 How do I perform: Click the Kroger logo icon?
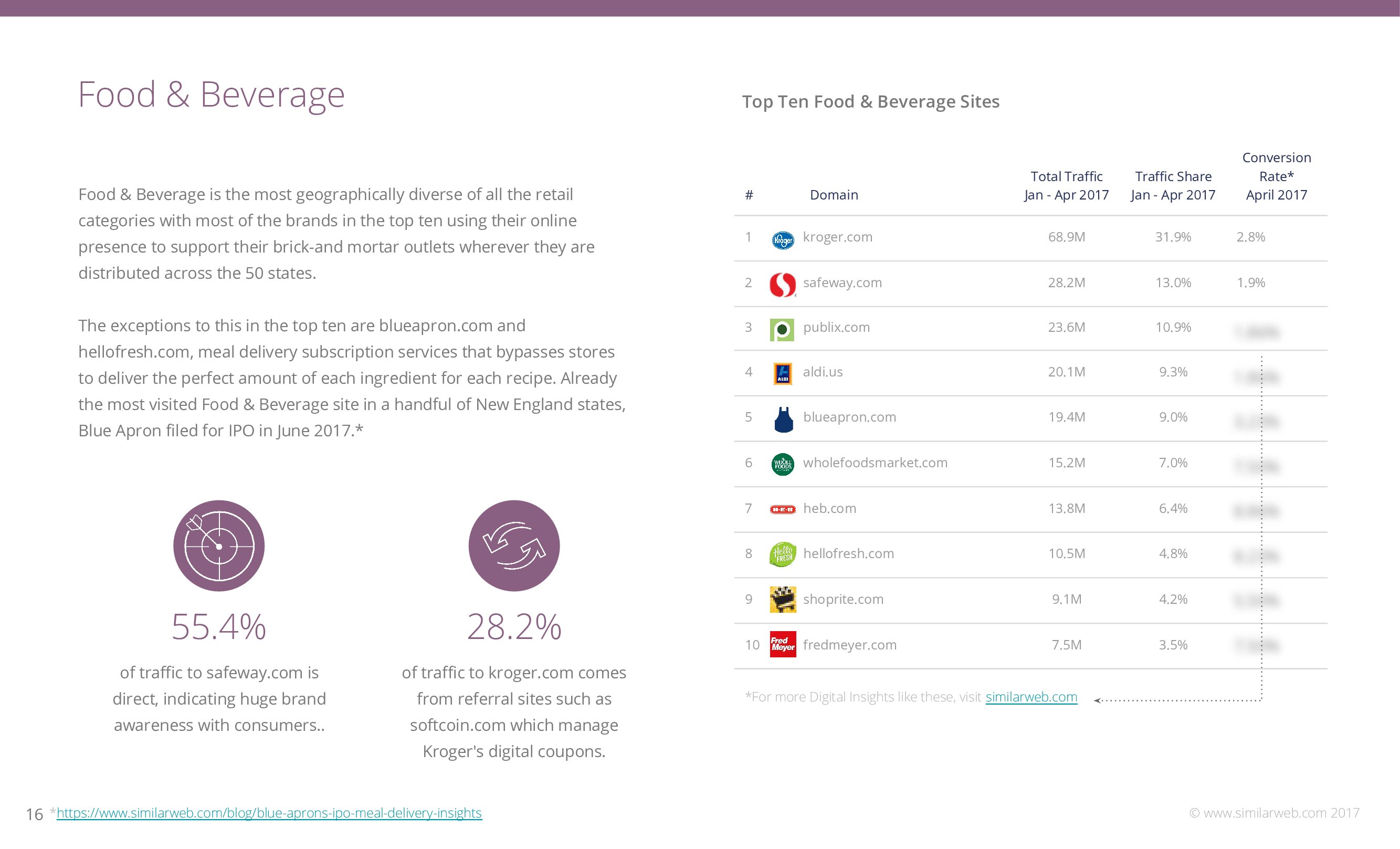pos(782,240)
